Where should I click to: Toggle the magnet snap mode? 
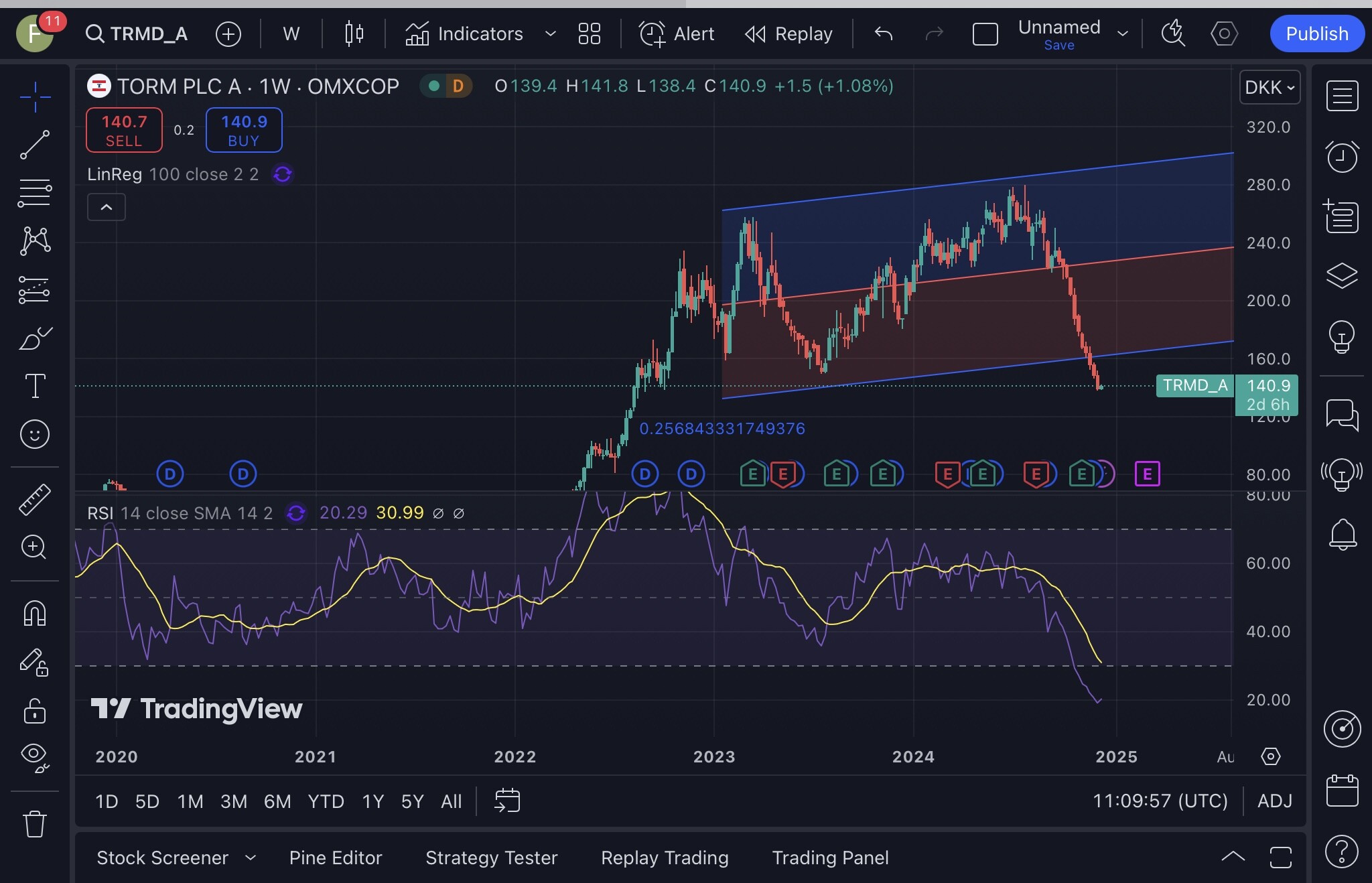(35, 613)
